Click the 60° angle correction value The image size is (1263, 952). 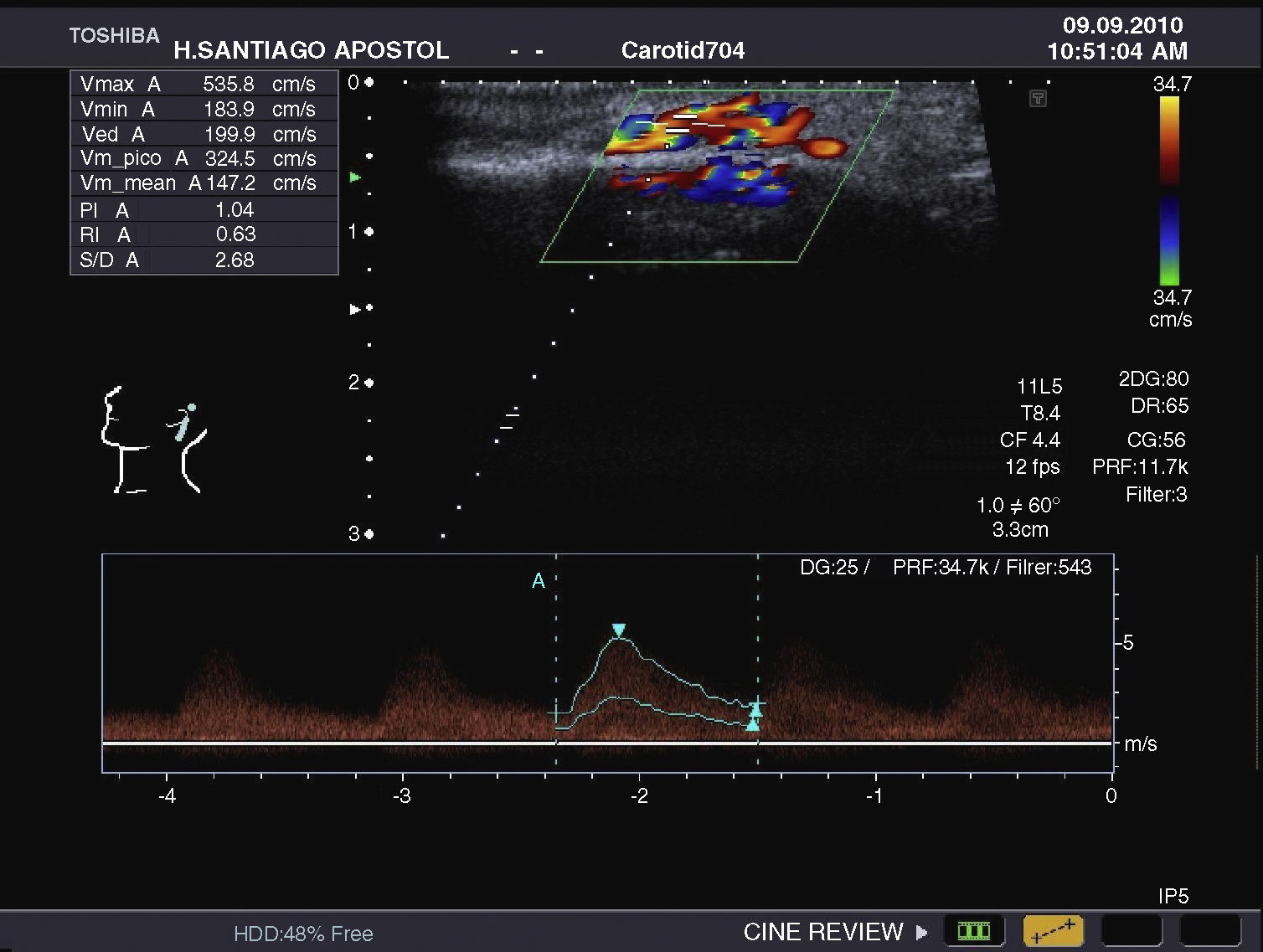point(1044,506)
